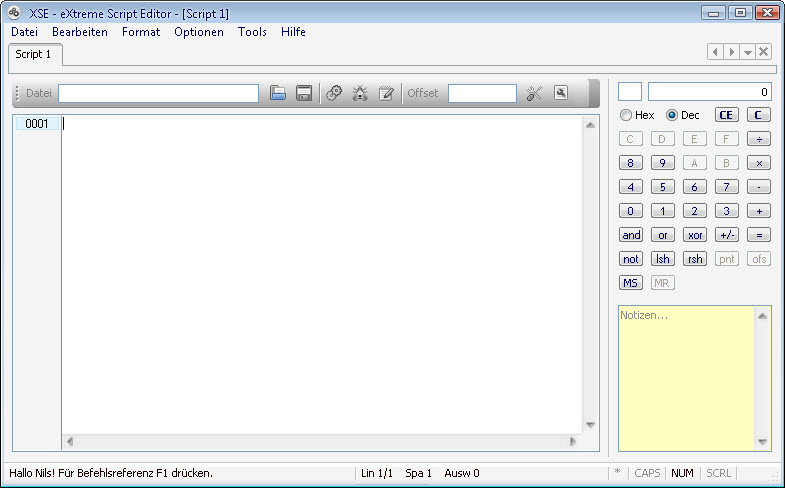
Task: Click calculator digit 9
Action: coord(662,163)
